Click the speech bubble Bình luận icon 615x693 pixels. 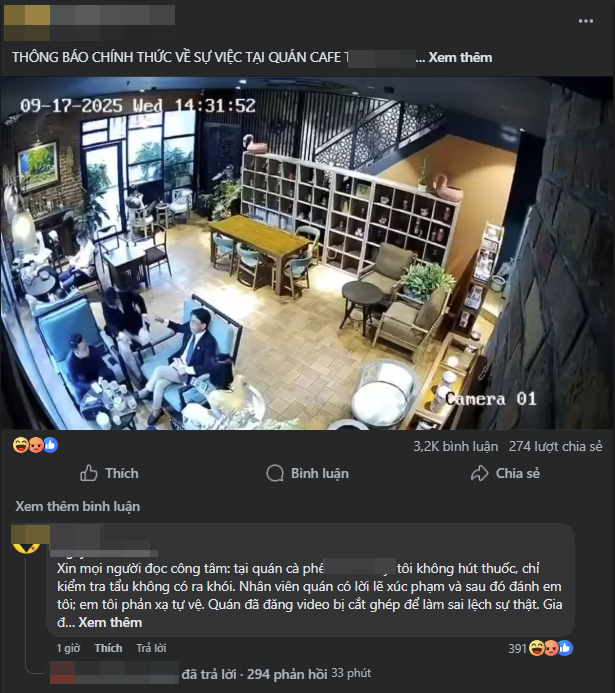point(275,473)
